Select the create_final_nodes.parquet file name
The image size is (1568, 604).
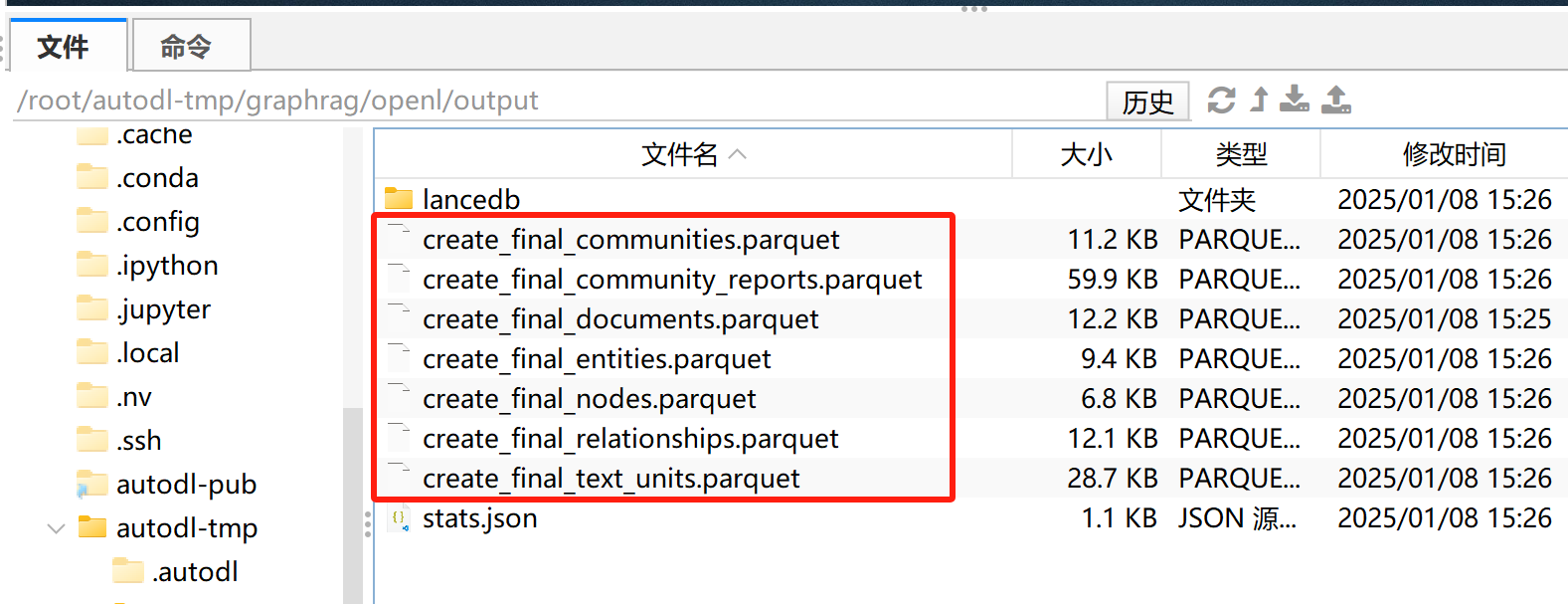pos(589,399)
